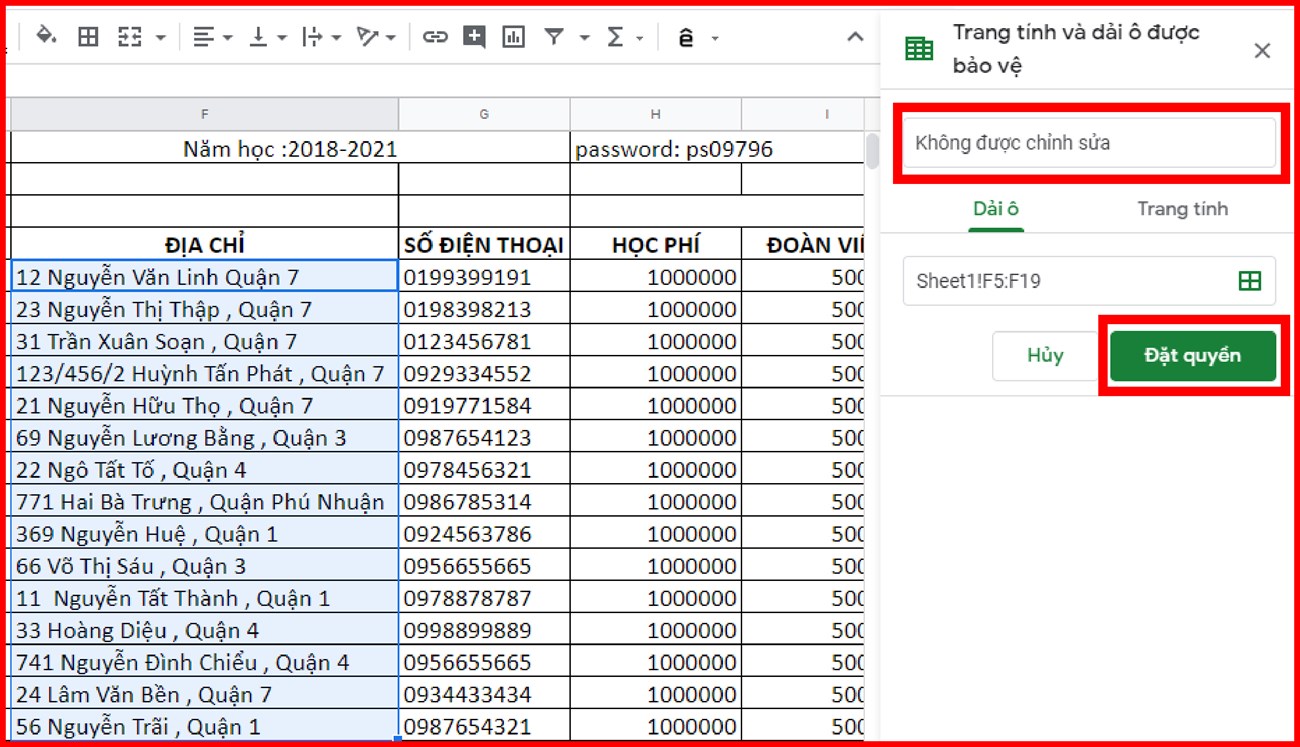Image resolution: width=1300 pixels, height=747 pixels.
Task: Click the sheet's vertical scrollbar thumb
Action: tap(872, 150)
